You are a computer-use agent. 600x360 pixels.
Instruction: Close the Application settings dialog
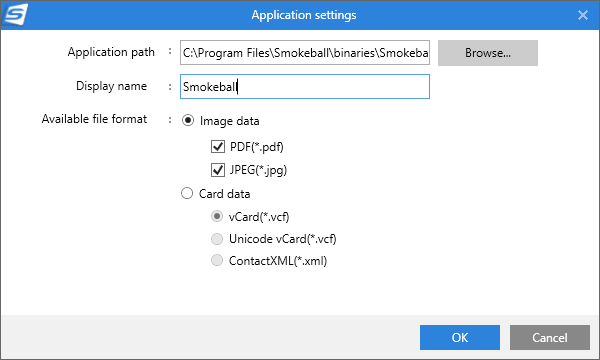(583, 15)
